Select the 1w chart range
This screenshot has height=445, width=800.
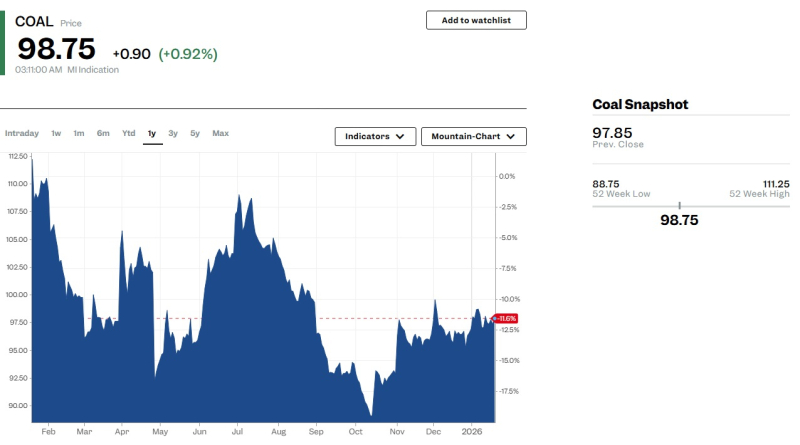click(x=56, y=133)
